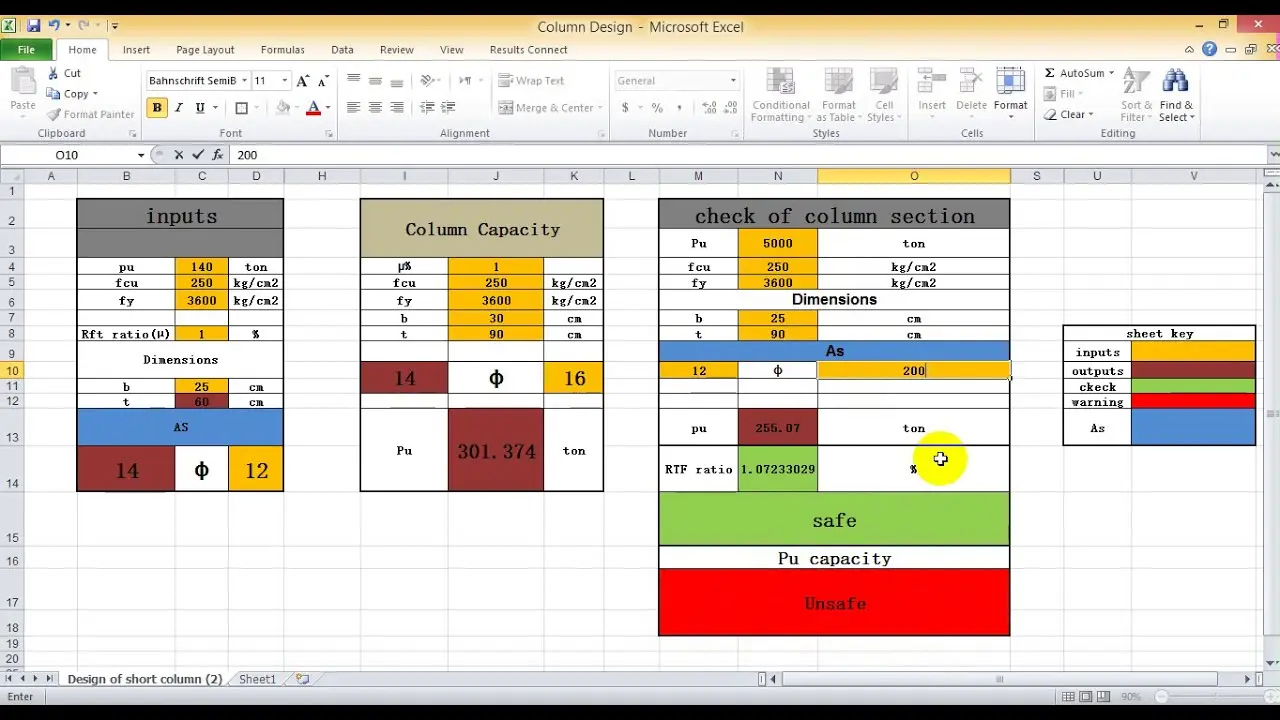Click the Font Color swatch icon

click(313, 108)
